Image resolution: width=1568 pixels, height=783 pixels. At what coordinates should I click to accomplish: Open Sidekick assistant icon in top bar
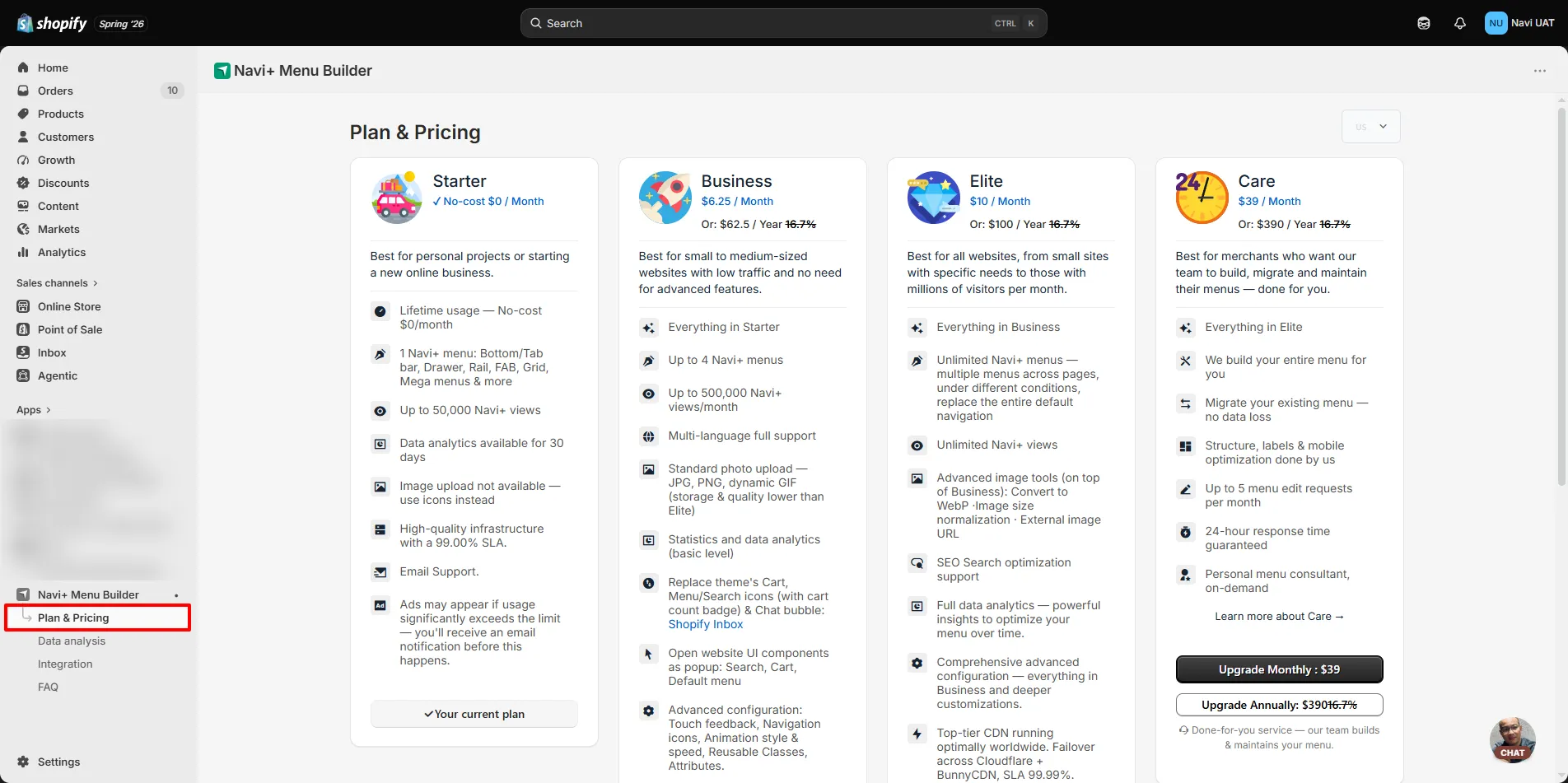[1423, 23]
